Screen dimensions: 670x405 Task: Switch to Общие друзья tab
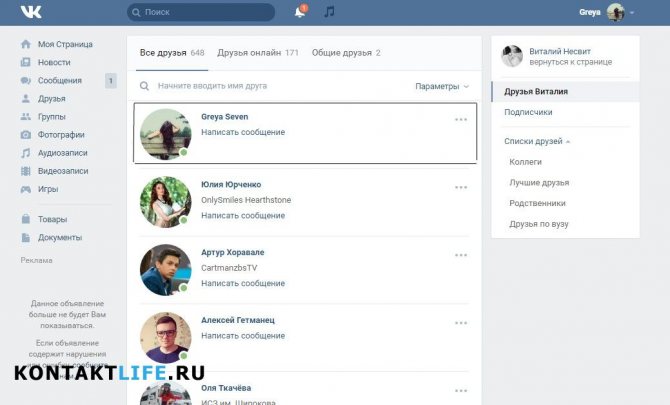[x=346, y=53]
